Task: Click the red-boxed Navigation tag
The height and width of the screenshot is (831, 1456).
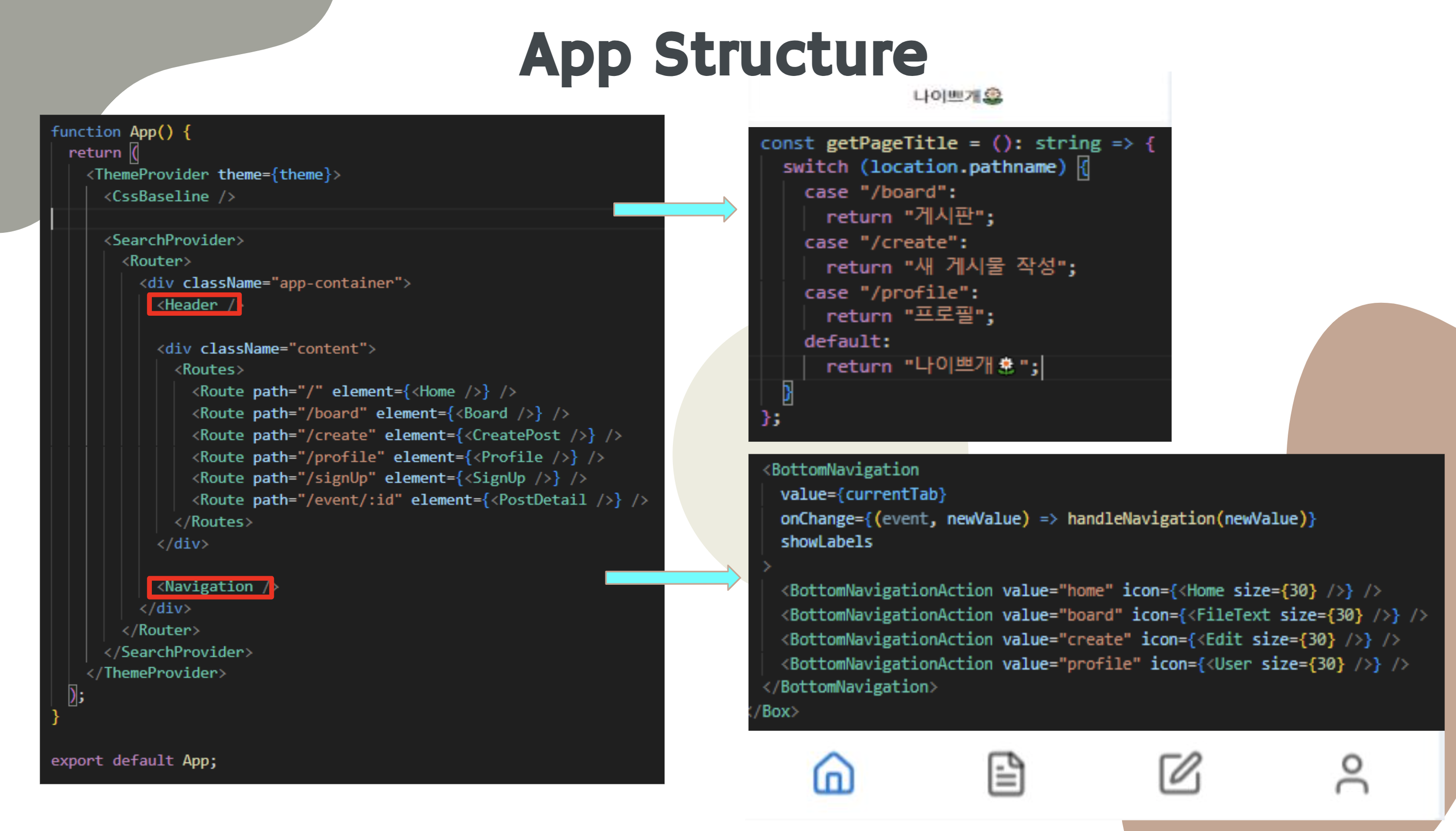Action: point(210,587)
